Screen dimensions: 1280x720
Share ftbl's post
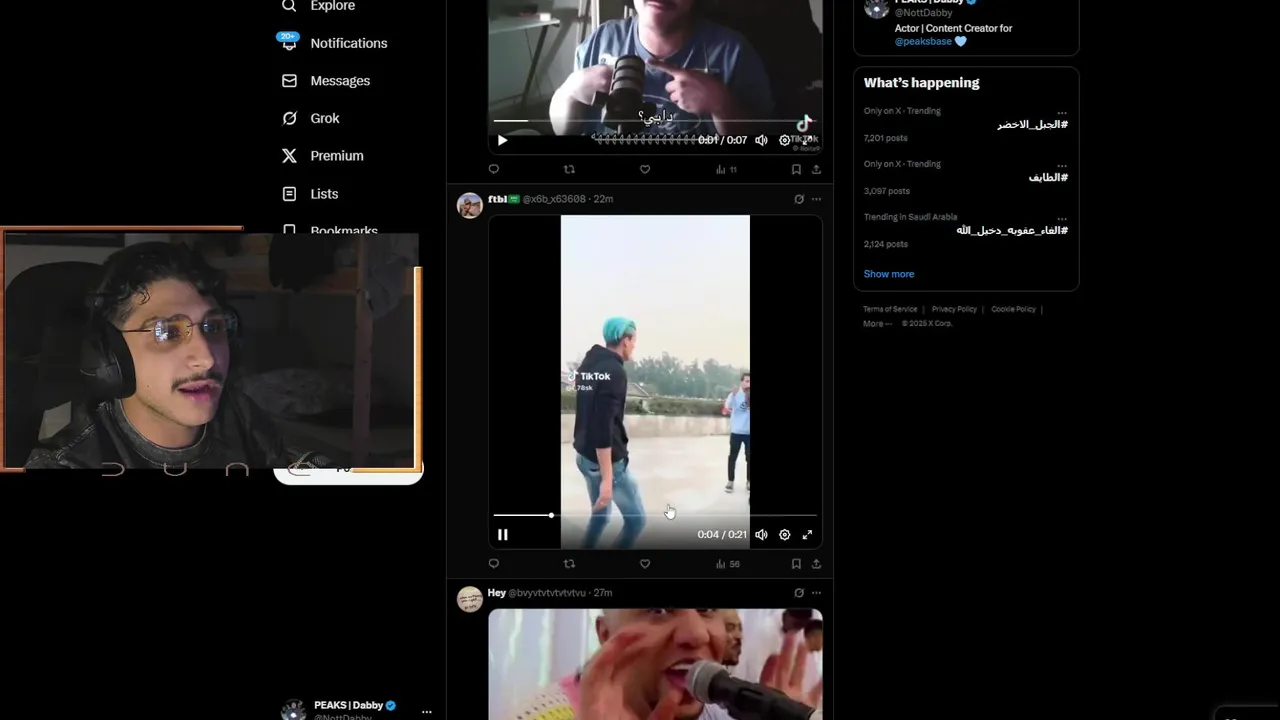coord(816,564)
